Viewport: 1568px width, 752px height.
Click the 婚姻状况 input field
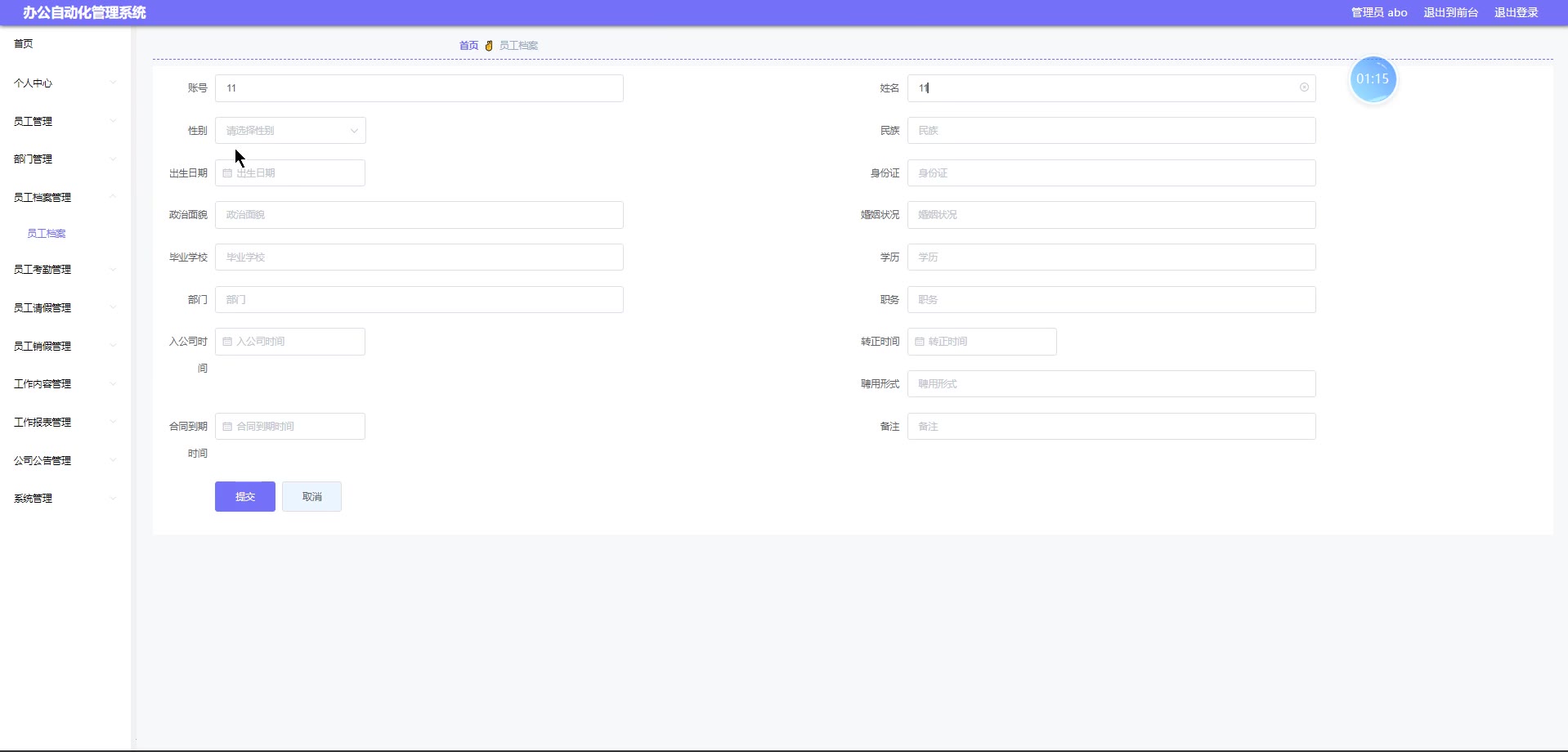pos(1112,215)
